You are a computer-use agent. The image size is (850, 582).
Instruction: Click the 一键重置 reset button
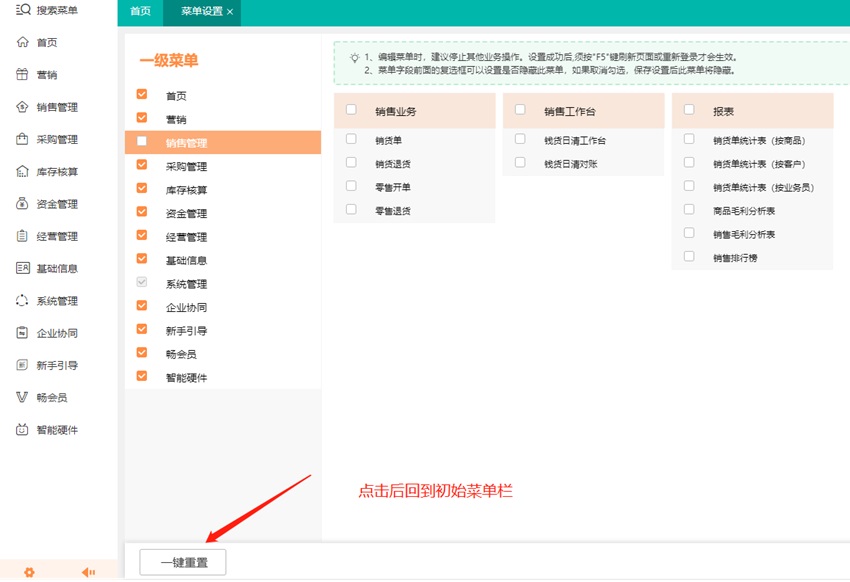(x=183, y=563)
